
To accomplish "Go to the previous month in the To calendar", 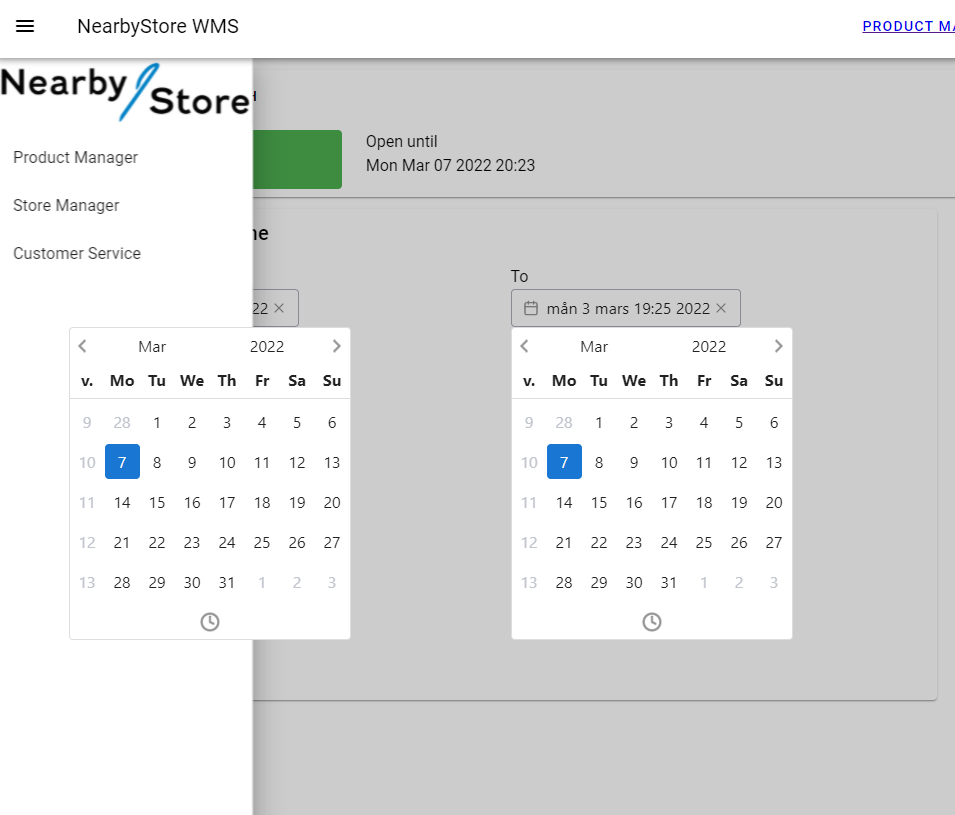I will pos(524,346).
